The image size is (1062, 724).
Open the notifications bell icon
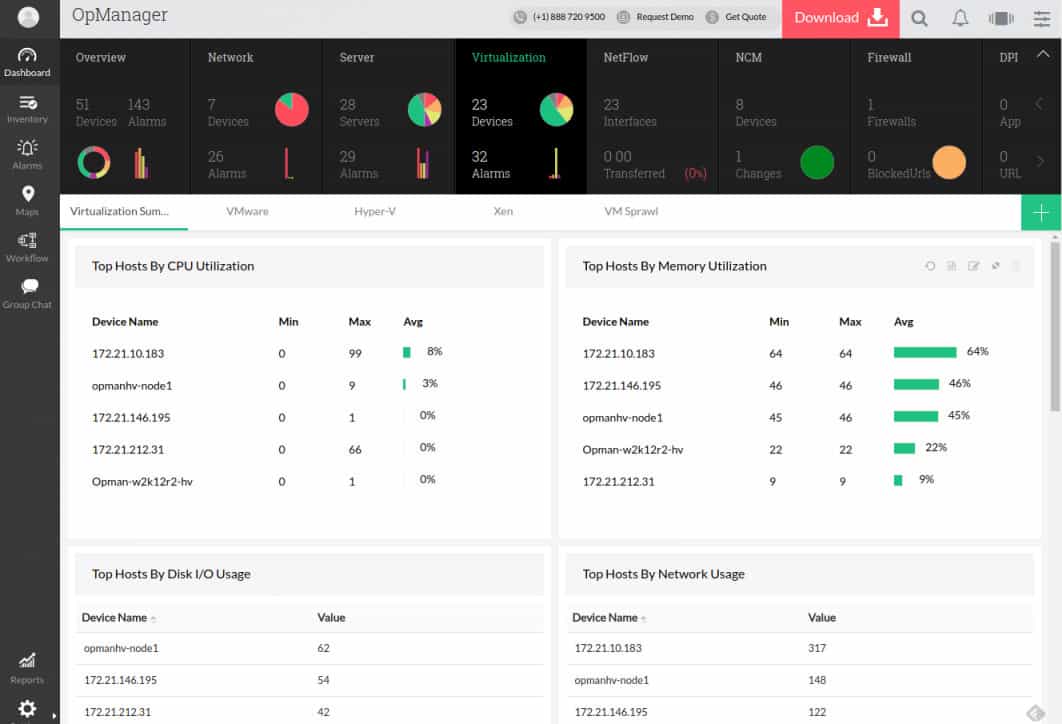tap(960, 18)
